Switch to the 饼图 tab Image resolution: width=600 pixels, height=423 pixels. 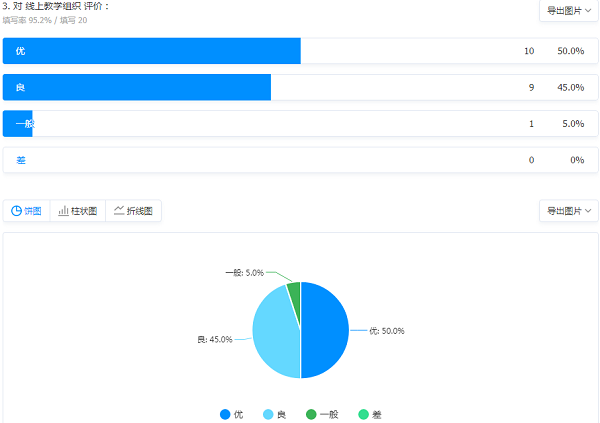pos(27,211)
